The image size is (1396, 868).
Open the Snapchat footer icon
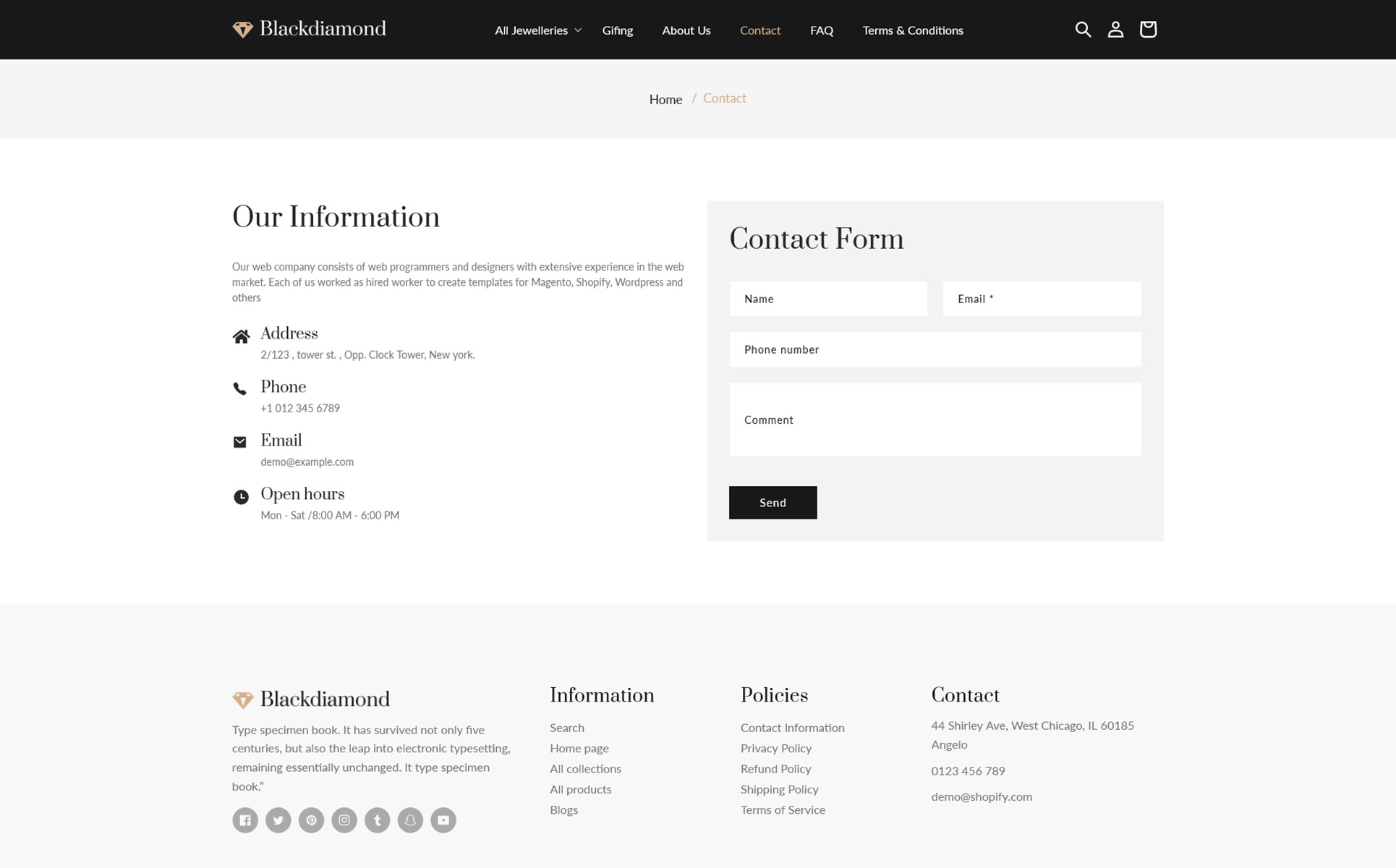click(410, 820)
